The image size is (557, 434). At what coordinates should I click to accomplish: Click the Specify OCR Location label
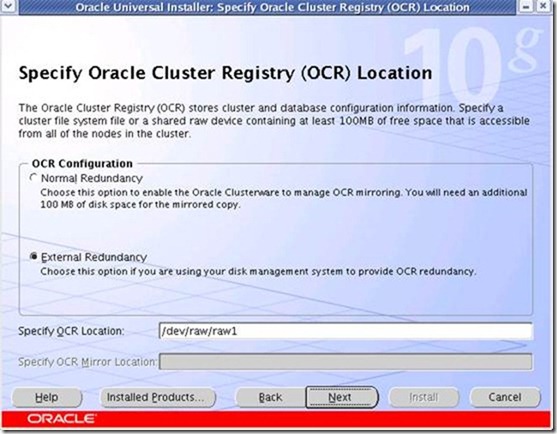pos(71,331)
